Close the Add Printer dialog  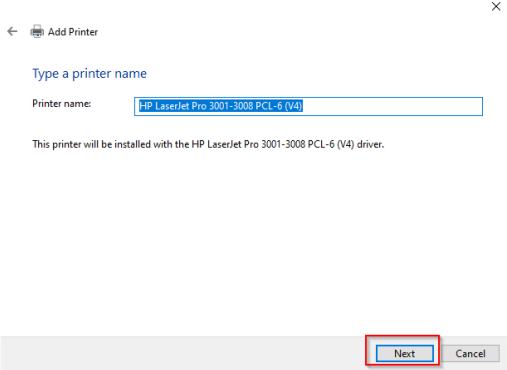tap(496, 6)
